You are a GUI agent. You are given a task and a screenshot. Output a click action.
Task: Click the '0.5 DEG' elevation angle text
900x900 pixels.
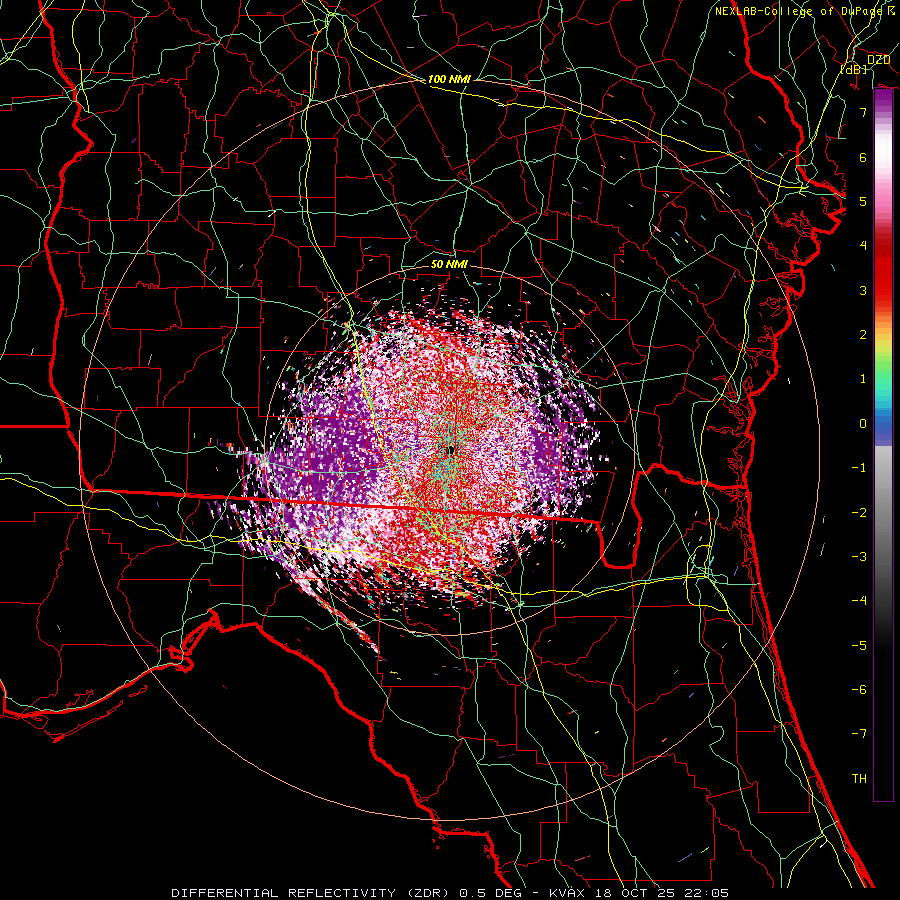pyautogui.click(x=490, y=893)
